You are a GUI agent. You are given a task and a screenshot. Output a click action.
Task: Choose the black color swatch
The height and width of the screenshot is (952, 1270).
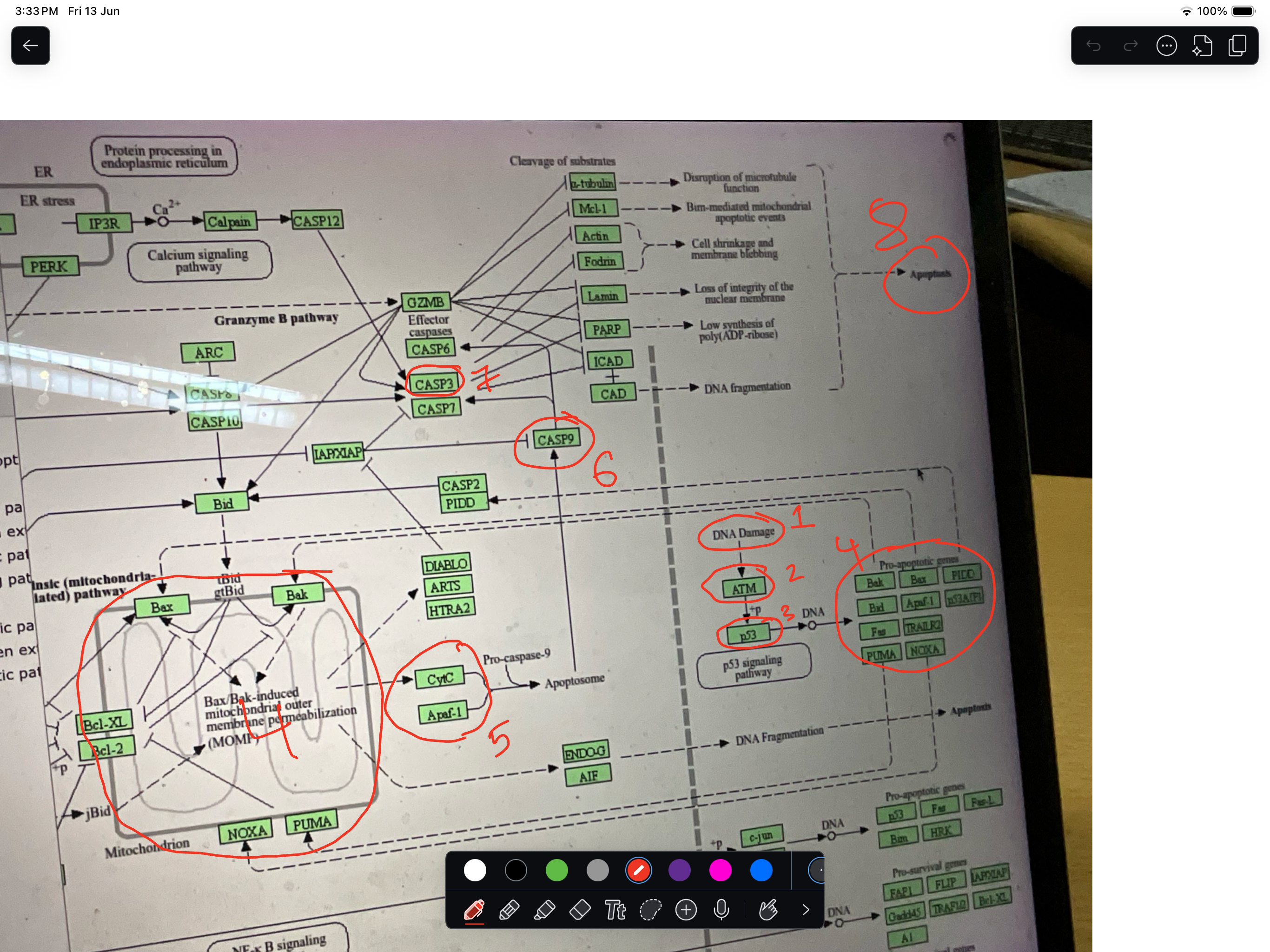516,871
